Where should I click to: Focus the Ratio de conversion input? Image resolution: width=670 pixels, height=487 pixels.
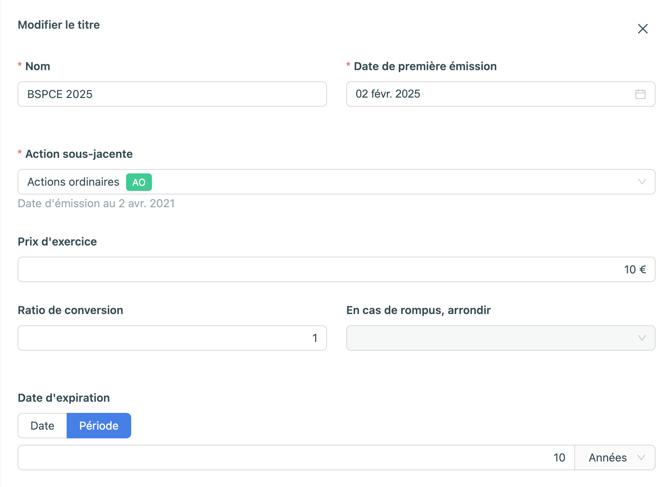(x=172, y=338)
